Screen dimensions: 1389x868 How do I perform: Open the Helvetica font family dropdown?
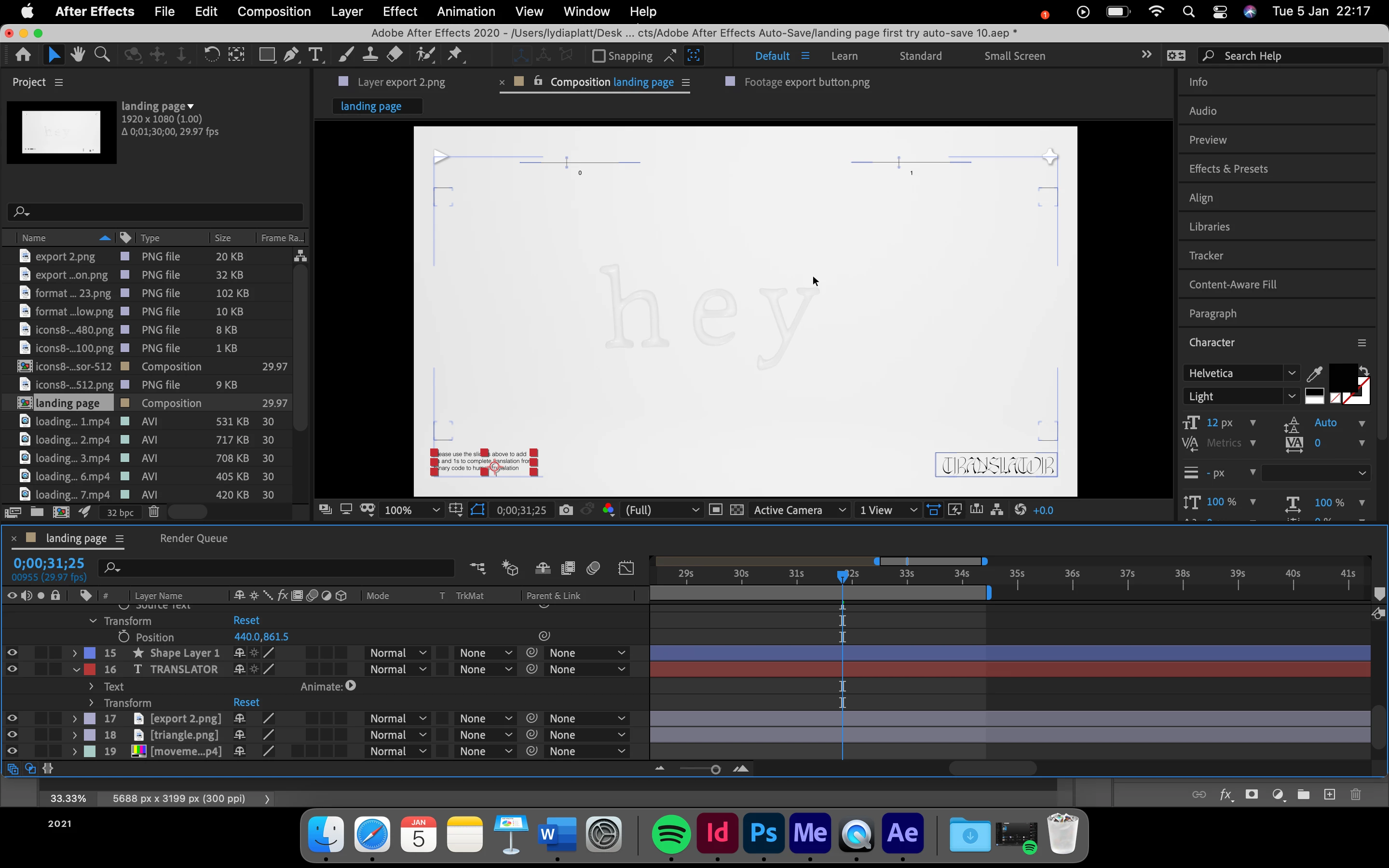[1292, 373]
